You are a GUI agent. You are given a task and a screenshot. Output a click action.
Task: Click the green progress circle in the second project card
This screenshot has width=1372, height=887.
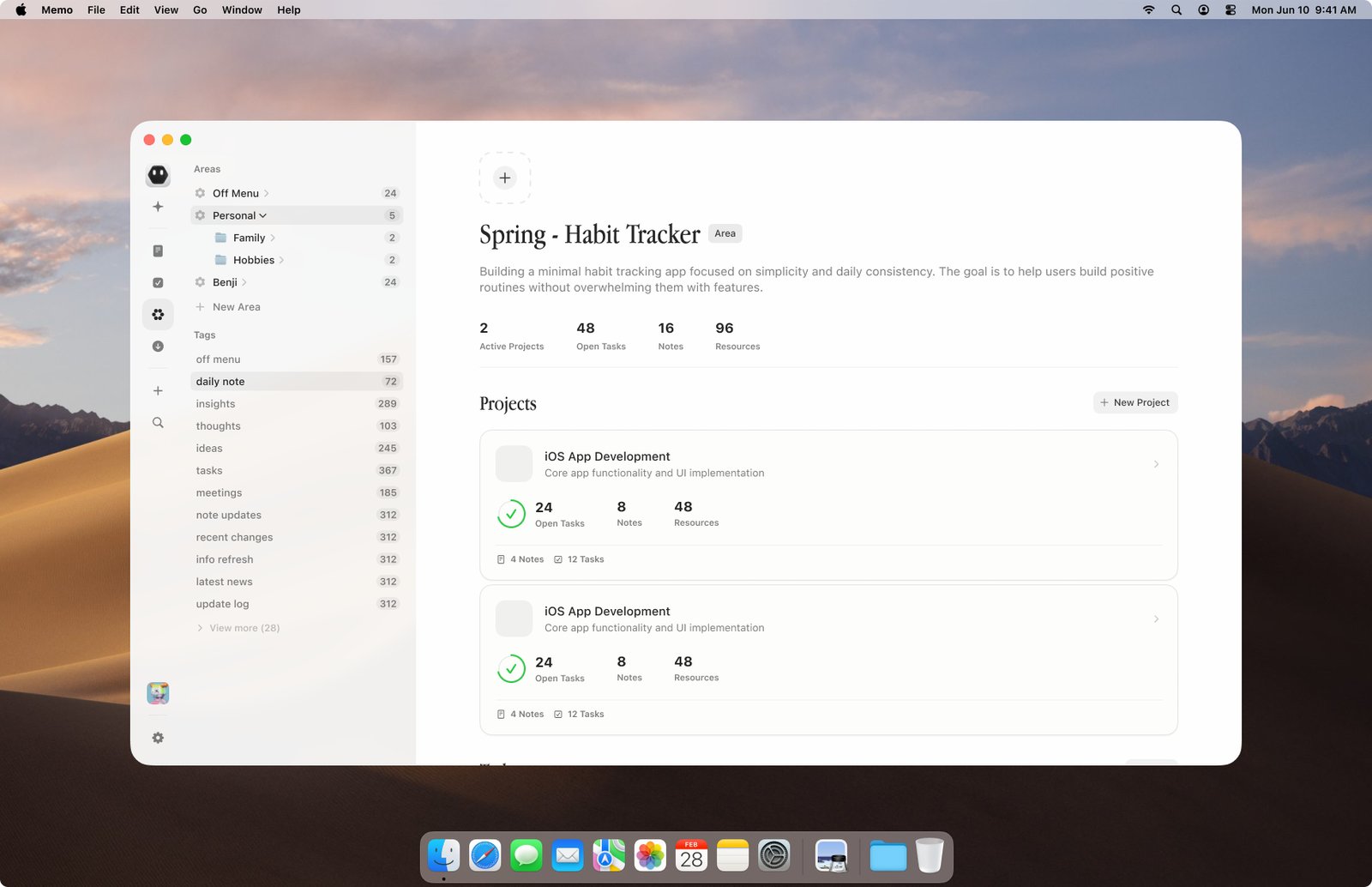point(511,668)
